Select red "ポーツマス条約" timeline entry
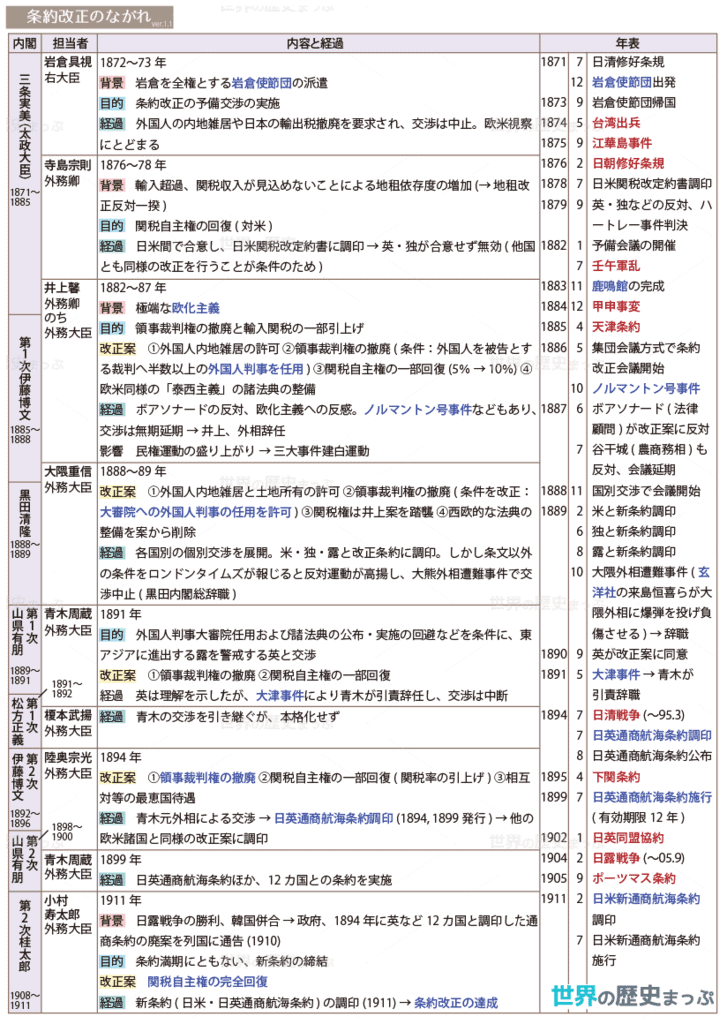This screenshot has width=727, height=1024. [x=634, y=878]
